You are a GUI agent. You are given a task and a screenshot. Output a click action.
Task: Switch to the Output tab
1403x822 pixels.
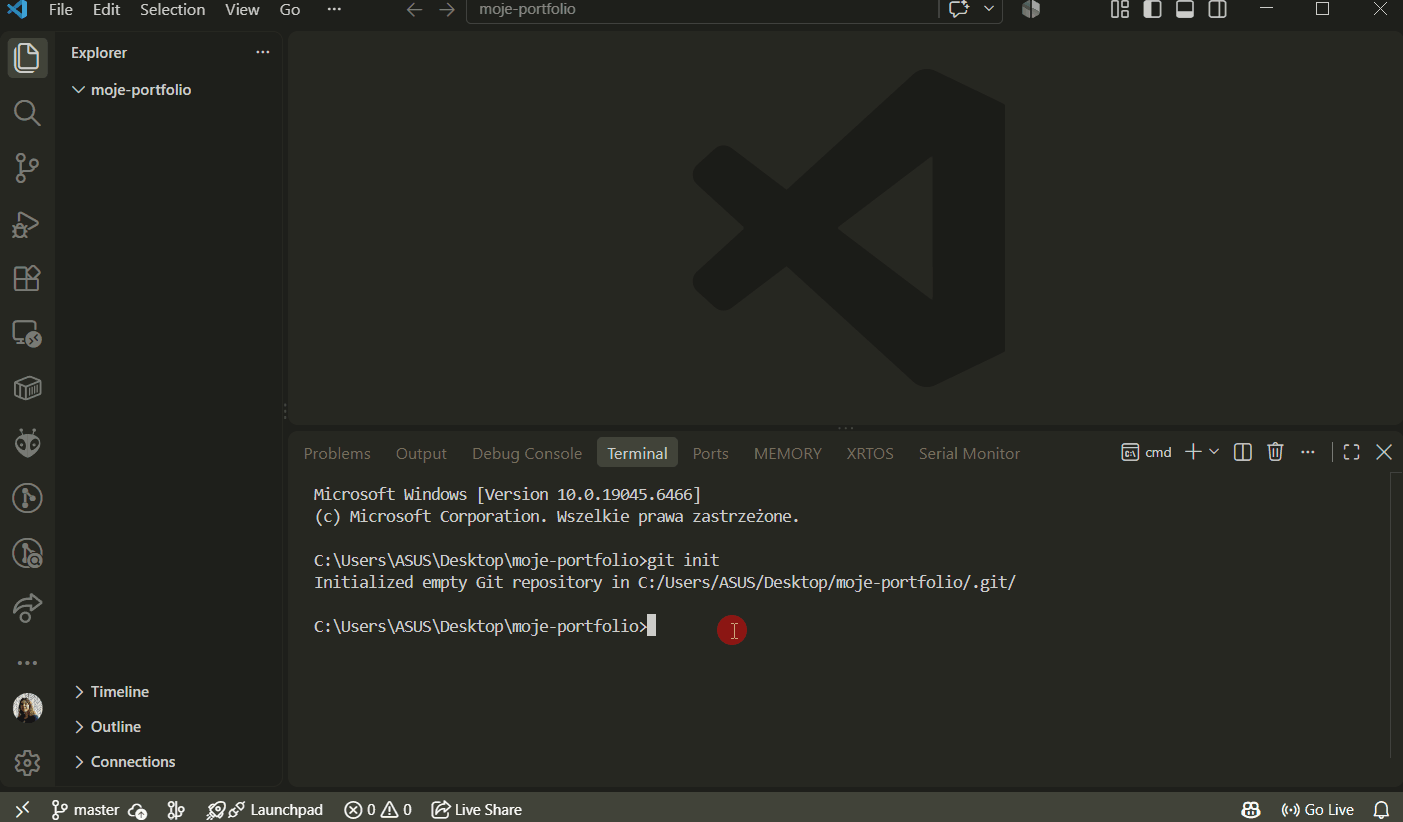click(x=421, y=453)
